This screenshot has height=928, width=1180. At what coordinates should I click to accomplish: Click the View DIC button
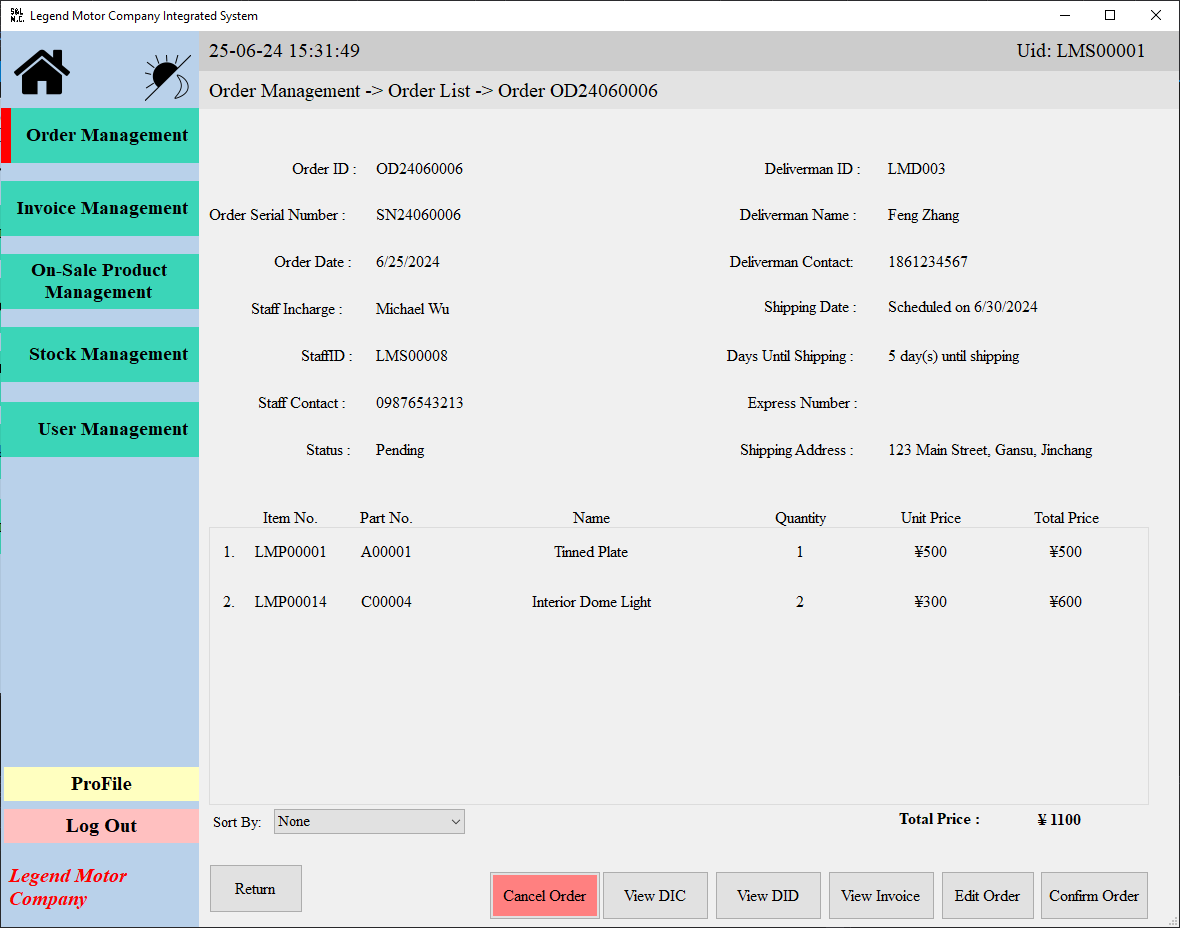coord(655,895)
